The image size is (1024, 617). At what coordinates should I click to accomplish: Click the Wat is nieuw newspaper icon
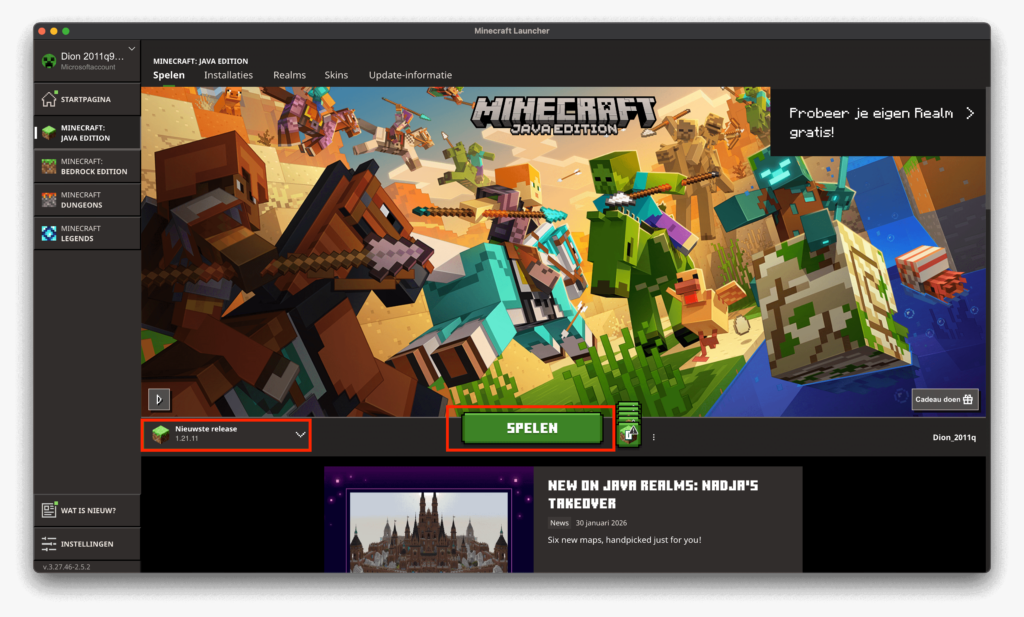click(x=49, y=510)
